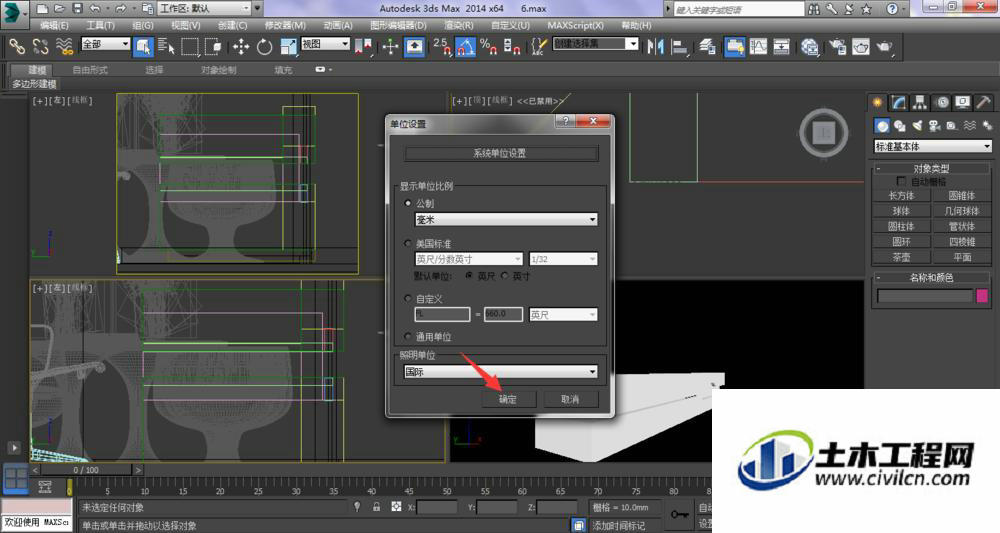Click the Unlink Selection tool
This screenshot has height=533, width=1000.
pyautogui.click(x=41, y=47)
